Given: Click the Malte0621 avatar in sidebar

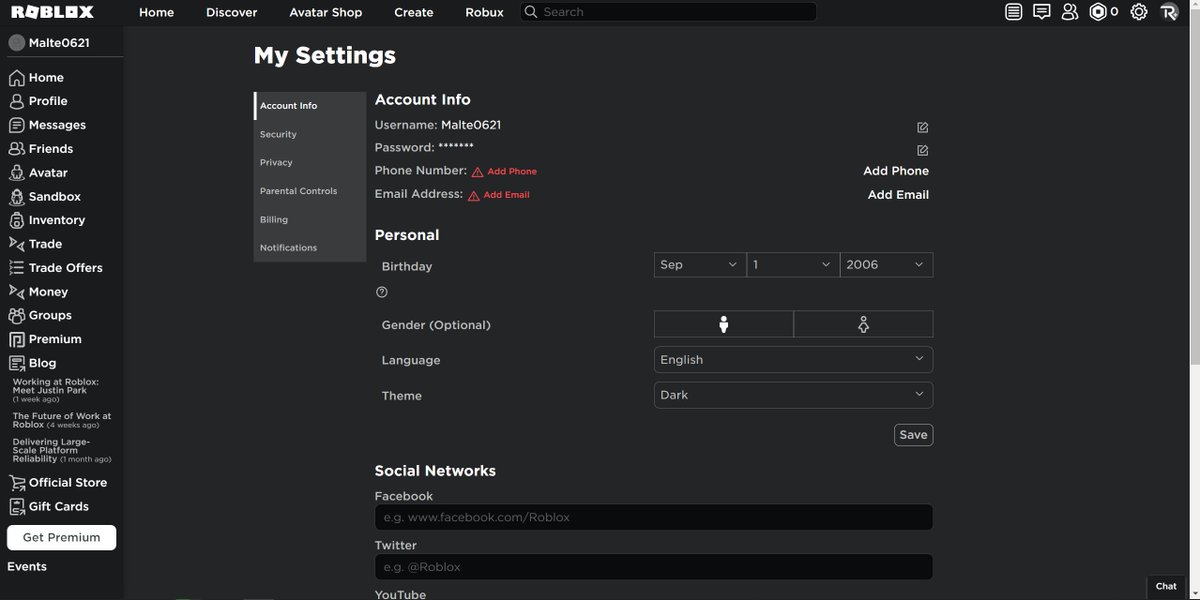Looking at the screenshot, I should 16,43.
